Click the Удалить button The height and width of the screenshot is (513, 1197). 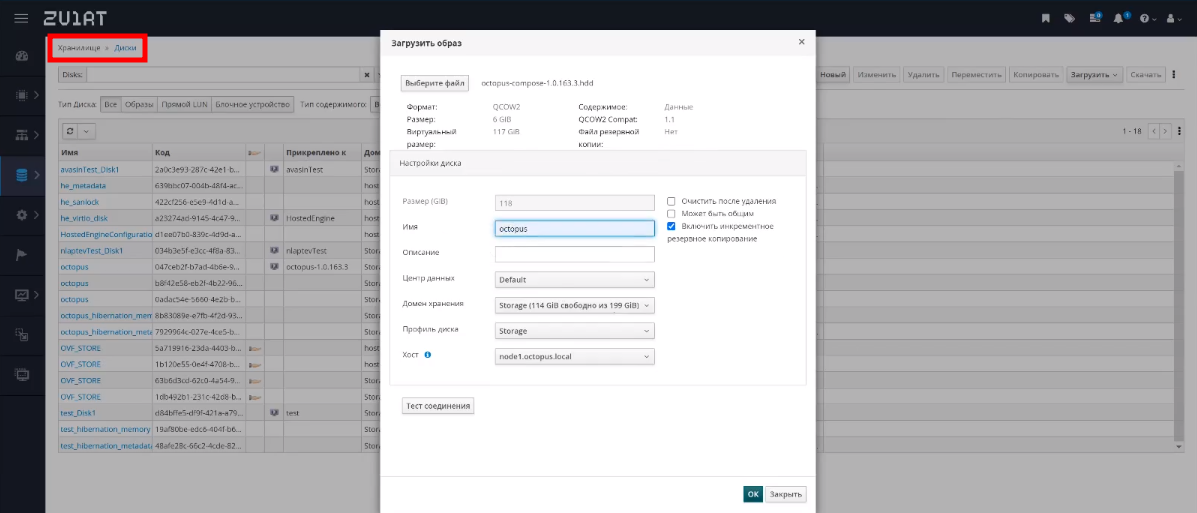pos(923,75)
